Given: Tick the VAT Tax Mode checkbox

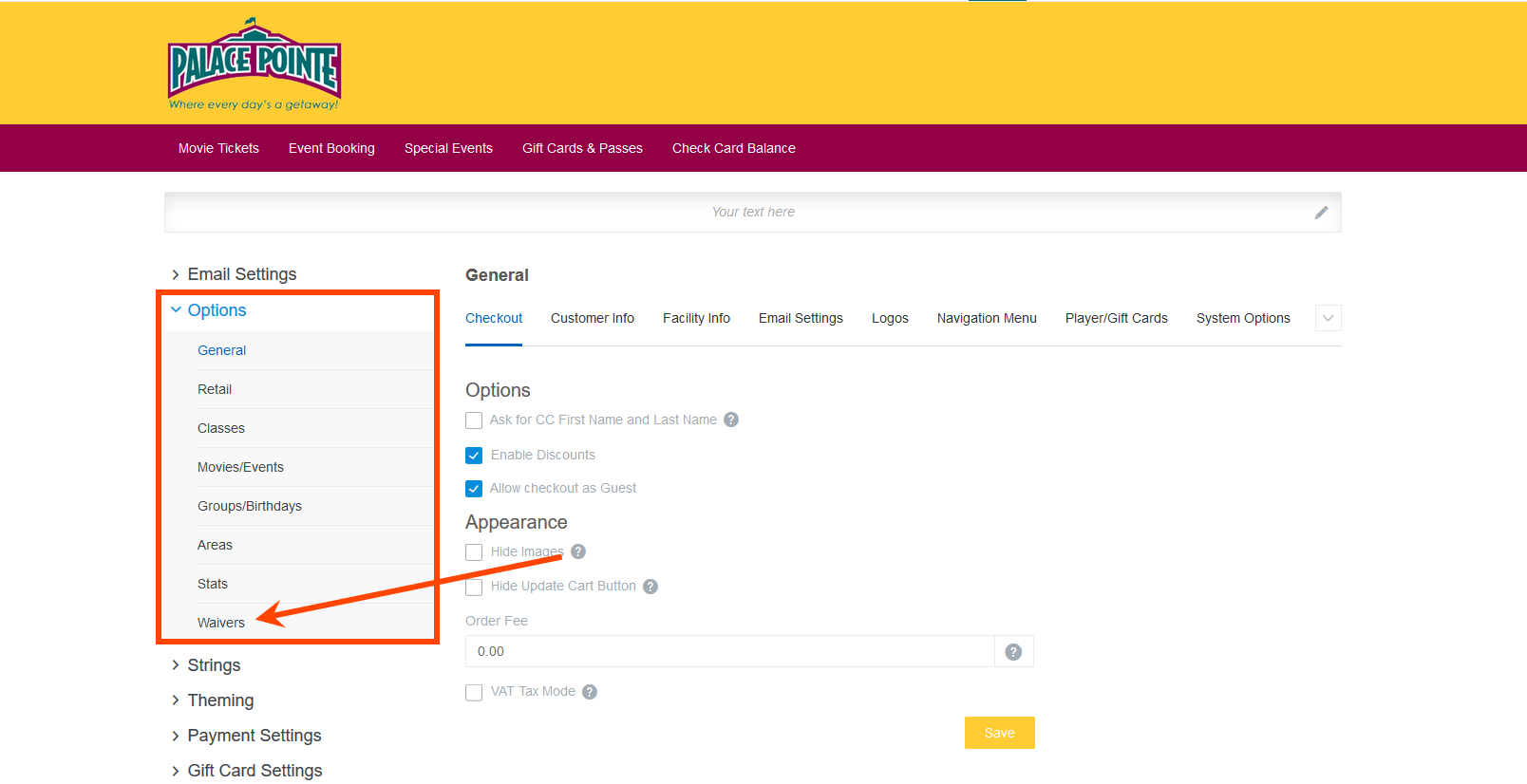Looking at the screenshot, I should (474, 693).
